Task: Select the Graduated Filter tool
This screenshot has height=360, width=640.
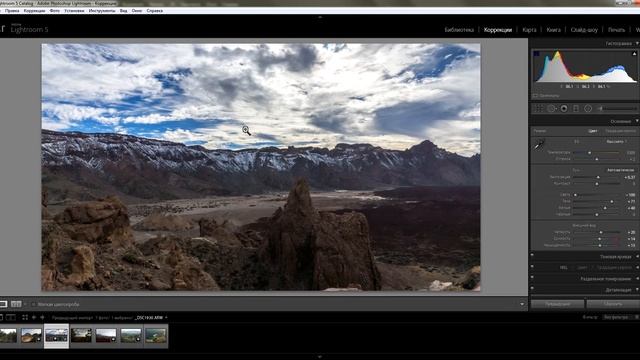Action: tap(576, 109)
